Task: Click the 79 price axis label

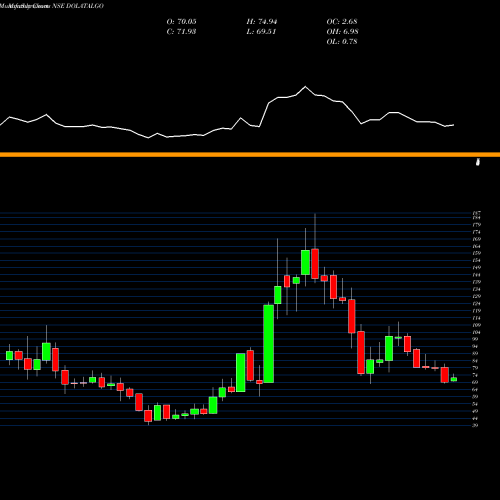Action: [x=476, y=368]
